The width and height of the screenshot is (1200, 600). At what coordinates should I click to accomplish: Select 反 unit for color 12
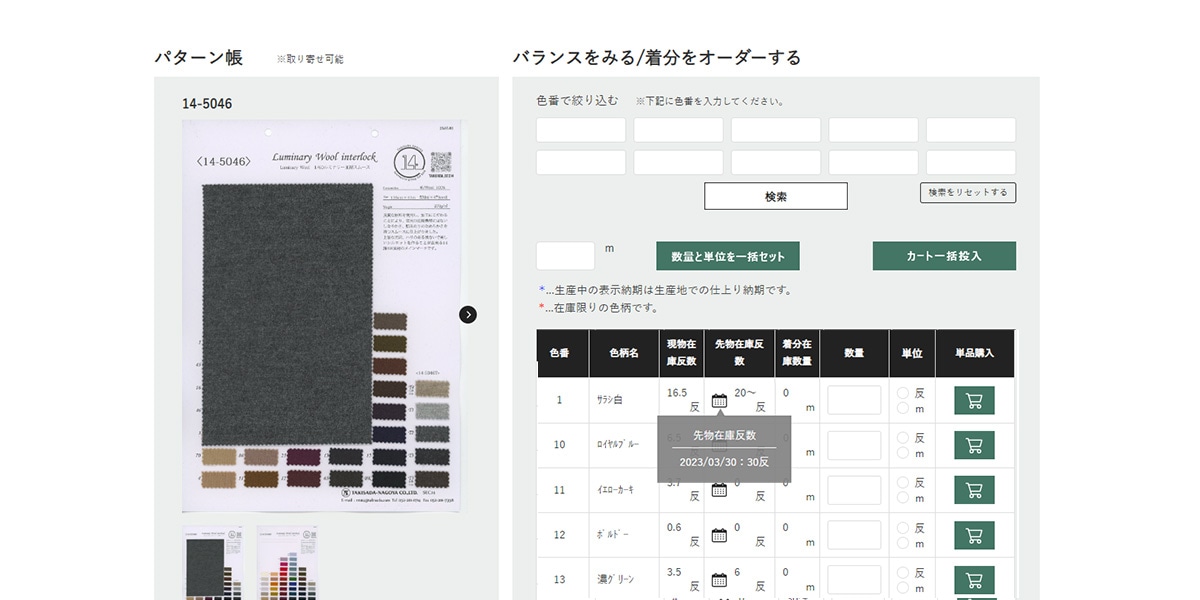[x=903, y=528]
